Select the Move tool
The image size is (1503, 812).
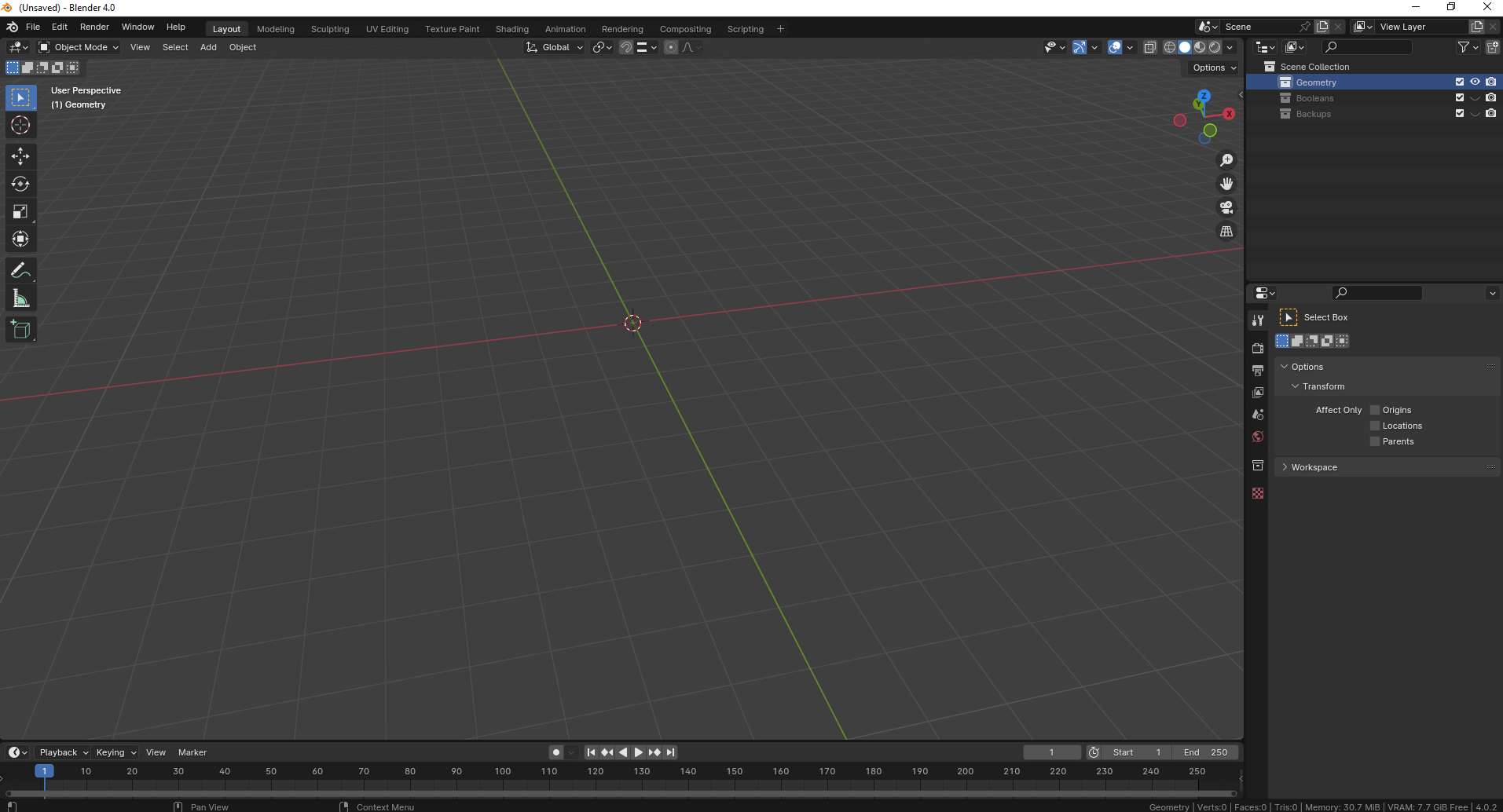[x=20, y=156]
